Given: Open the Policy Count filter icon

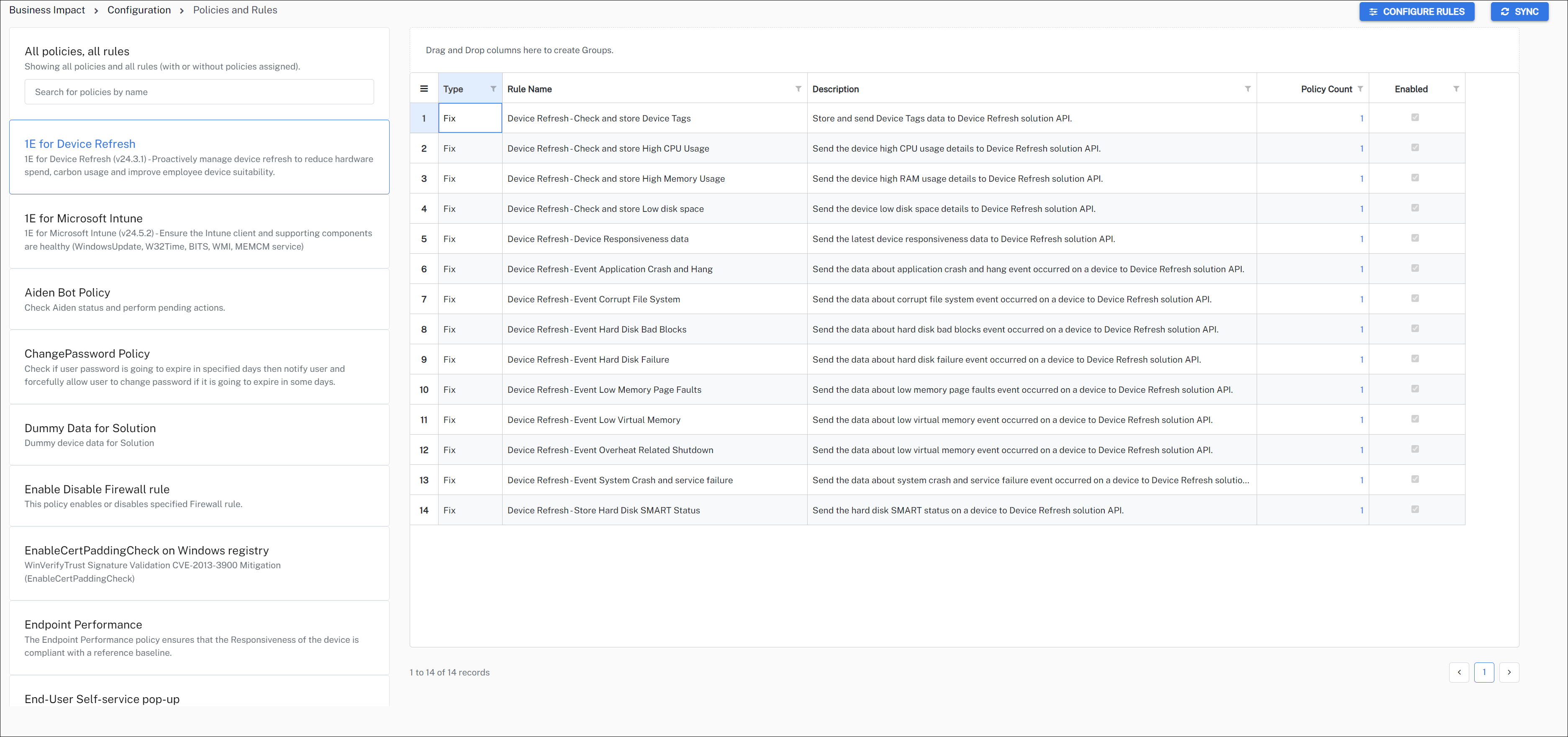Looking at the screenshot, I should [1360, 89].
